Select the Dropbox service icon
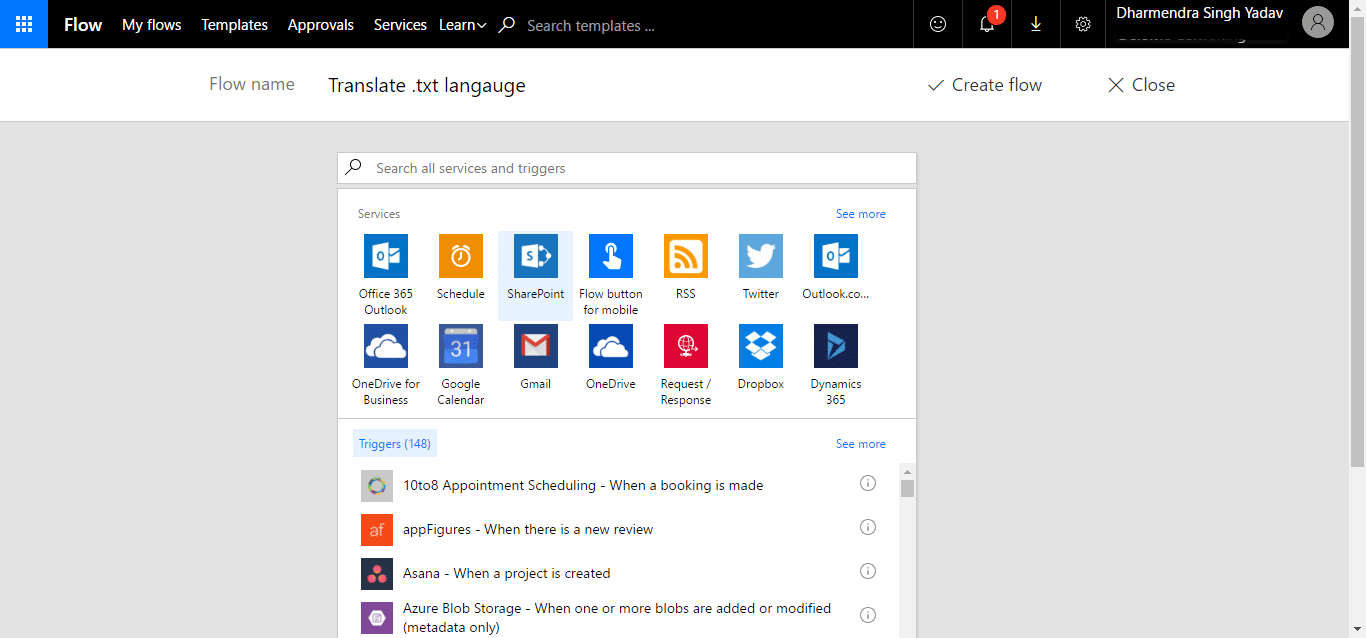The image size is (1366, 638). [x=761, y=346]
